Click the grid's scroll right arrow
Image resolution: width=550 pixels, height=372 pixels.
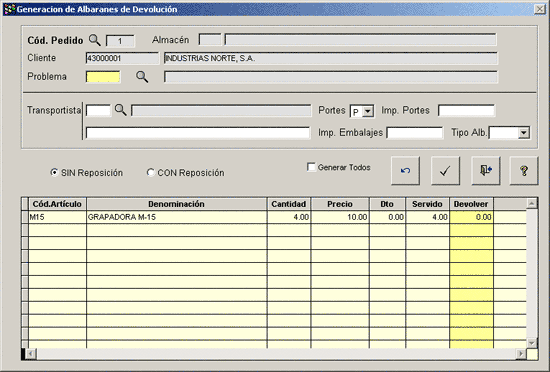tap(521, 354)
